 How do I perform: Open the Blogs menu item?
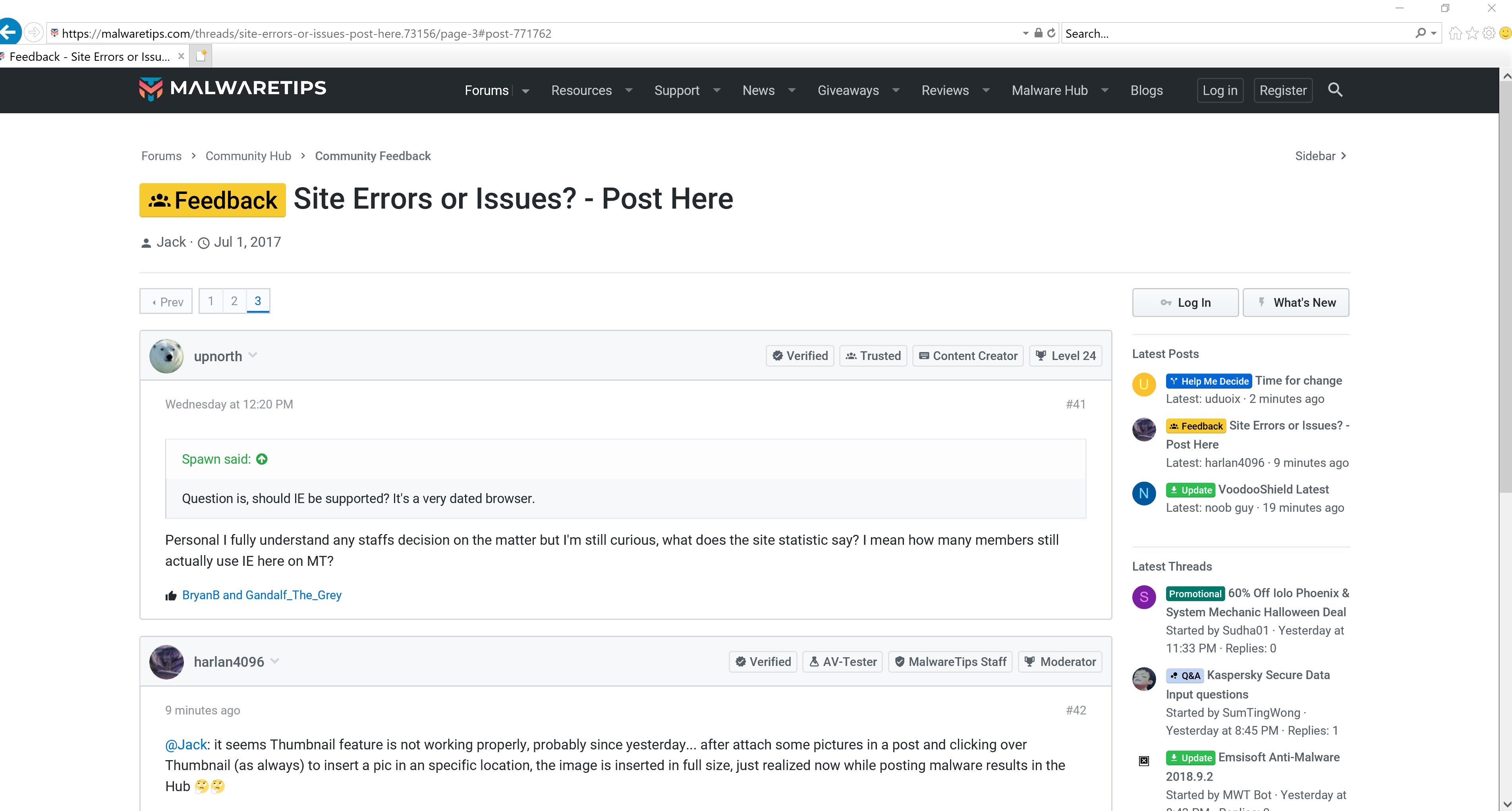coord(1146,91)
